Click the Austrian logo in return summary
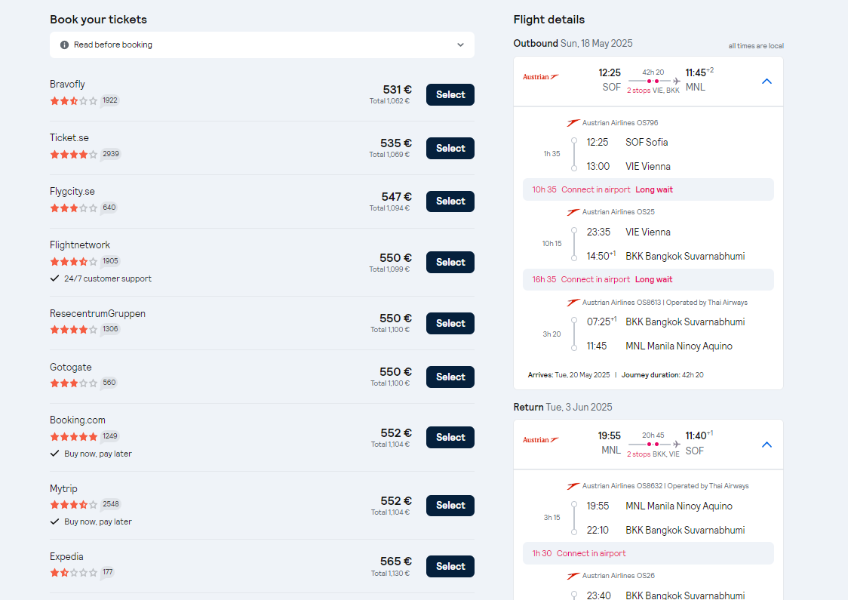Image resolution: width=848 pixels, height=600 pixels. [540, 440]
